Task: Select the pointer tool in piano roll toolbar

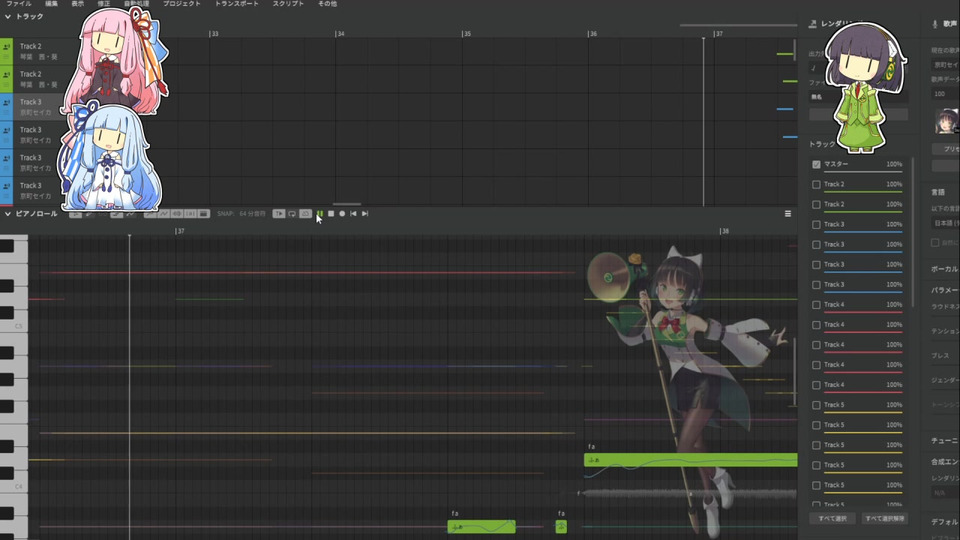Action: (x=75, y=214)
